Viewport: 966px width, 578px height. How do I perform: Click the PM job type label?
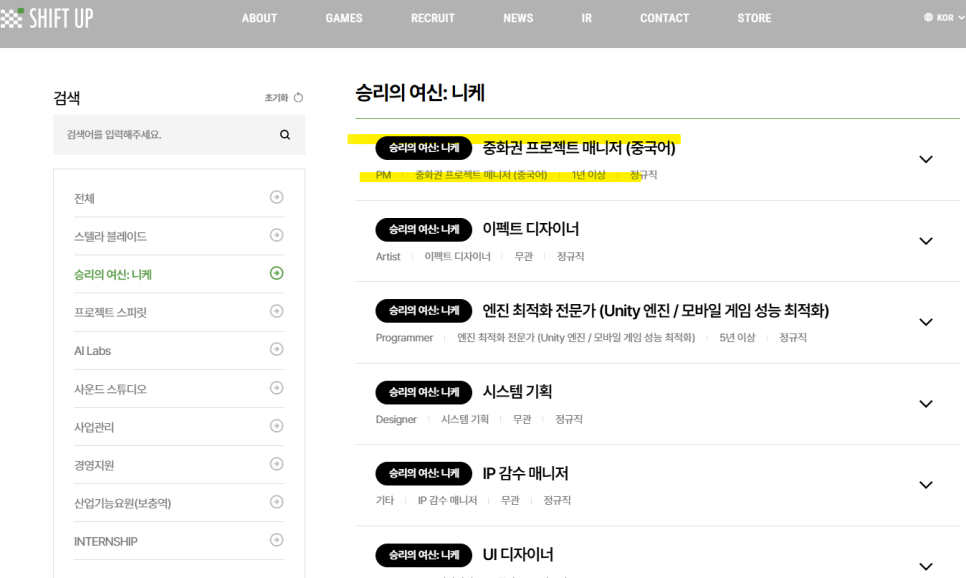pyautogui.click(x=383, y=175)
